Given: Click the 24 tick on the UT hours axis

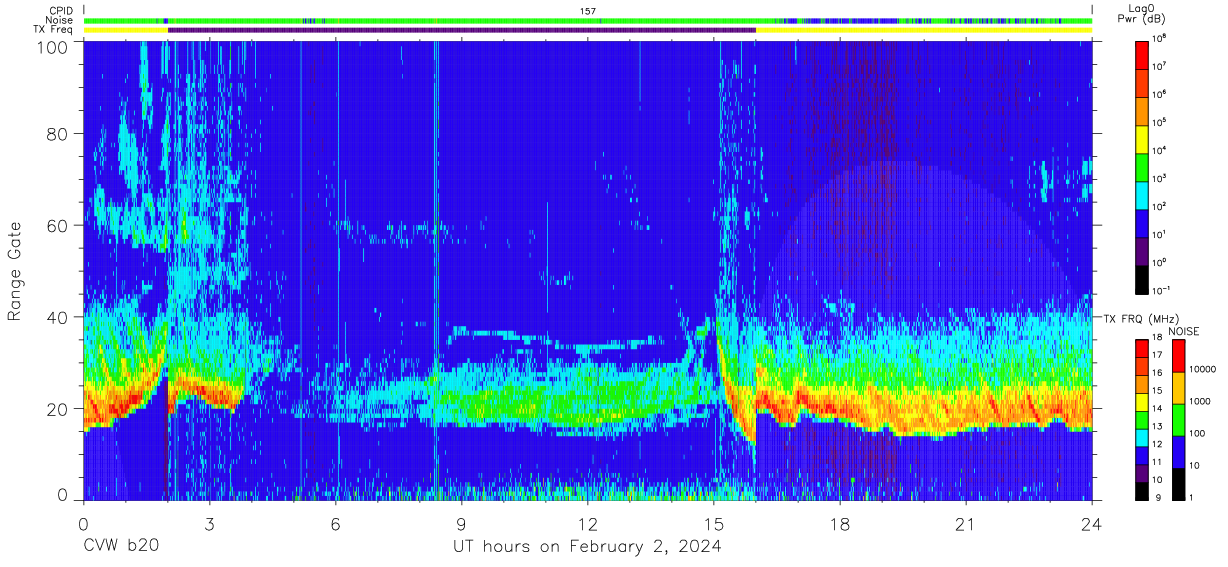Looking at the screenshot, I should click(1092, 523).
